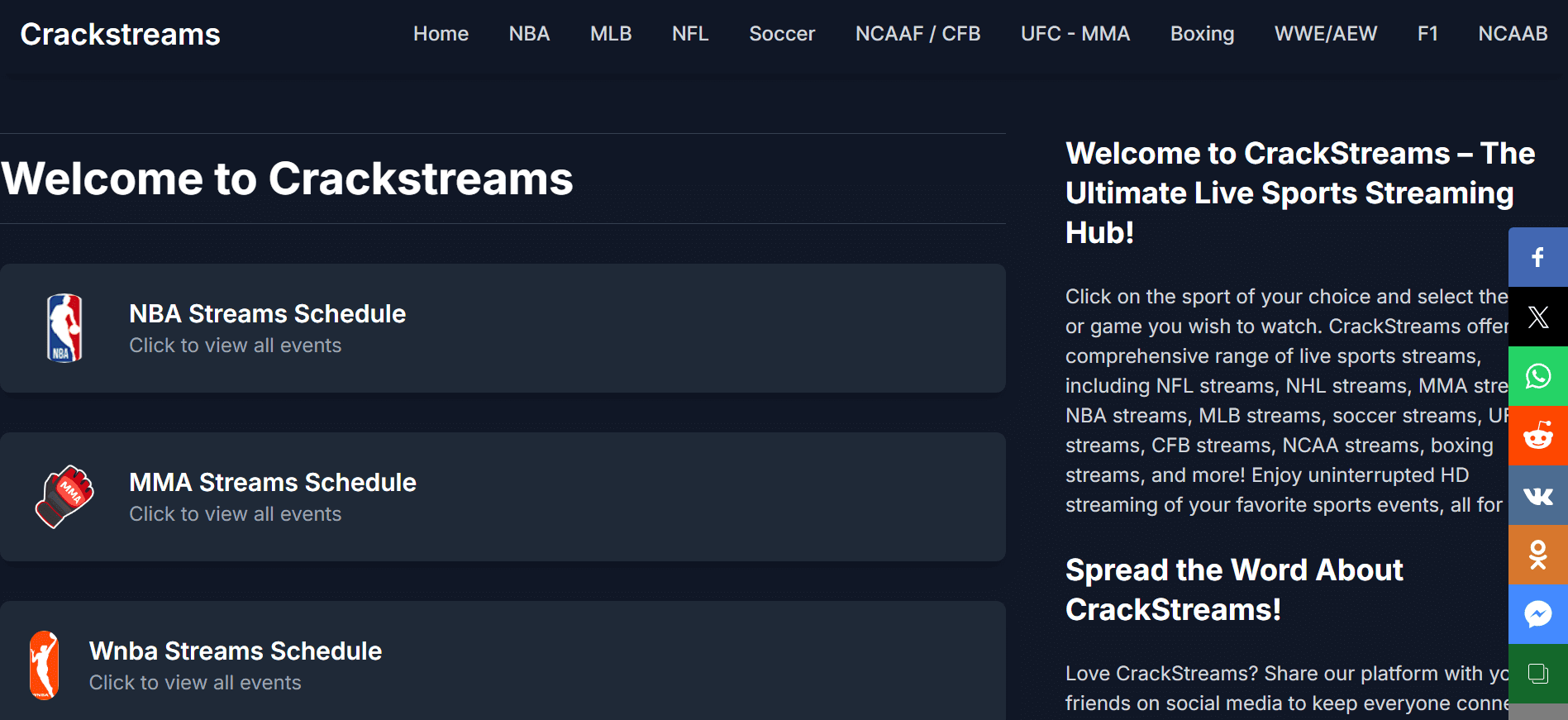The image size is (1568, 720).
Task: Share via WhatsApp icon
Action: [x=1538, y=376]
